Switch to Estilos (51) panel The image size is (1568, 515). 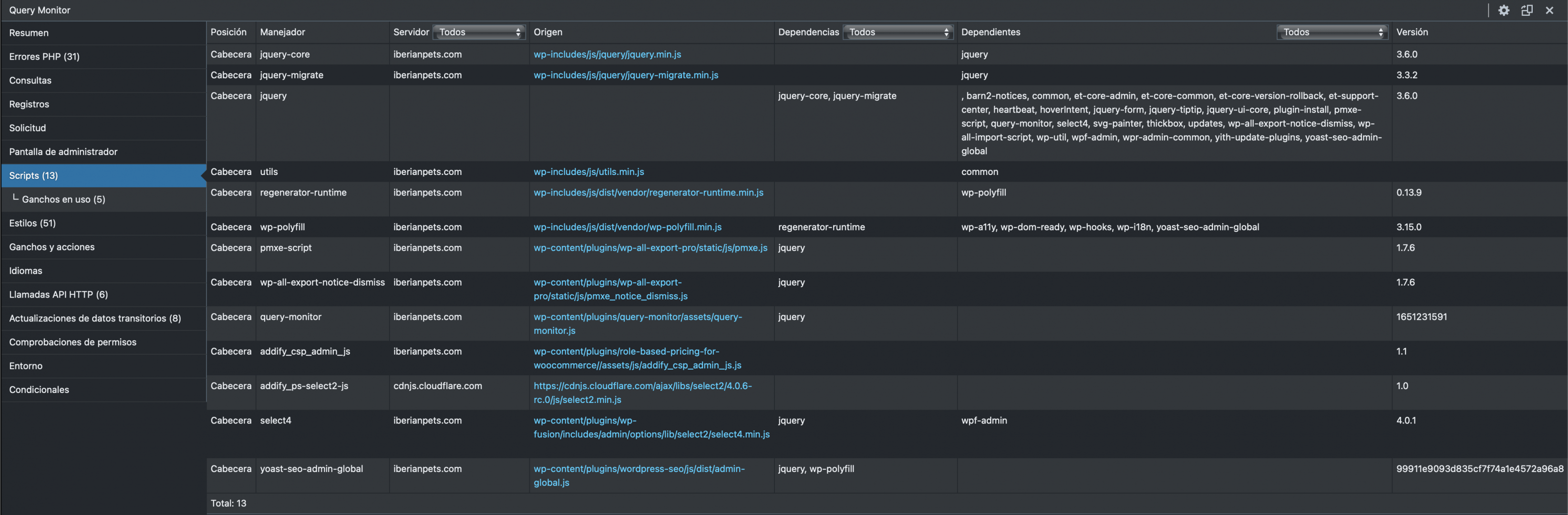pyautogui.click(x=103, y=223)
